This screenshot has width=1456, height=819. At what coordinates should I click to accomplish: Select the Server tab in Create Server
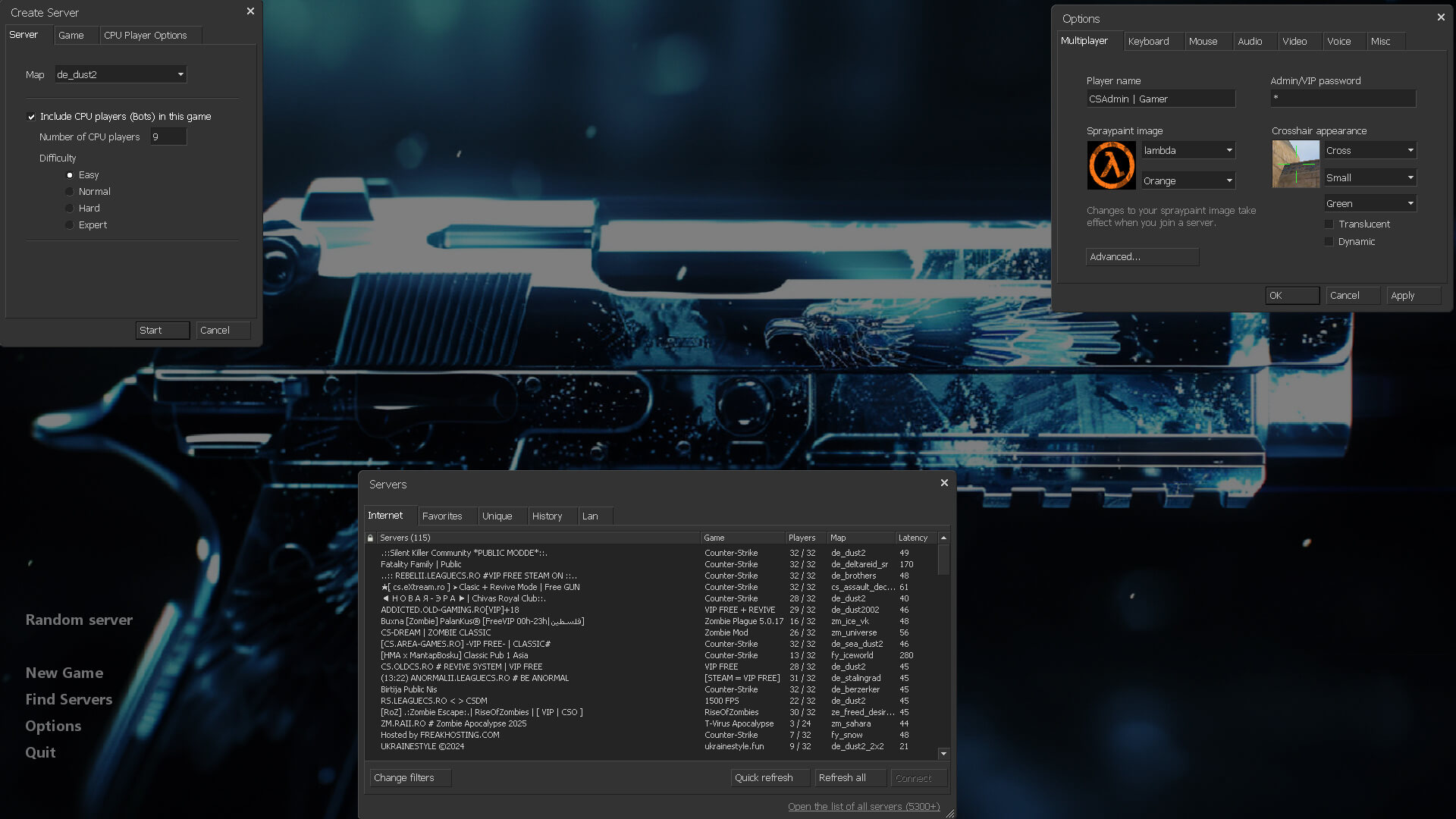pos(29,35)
